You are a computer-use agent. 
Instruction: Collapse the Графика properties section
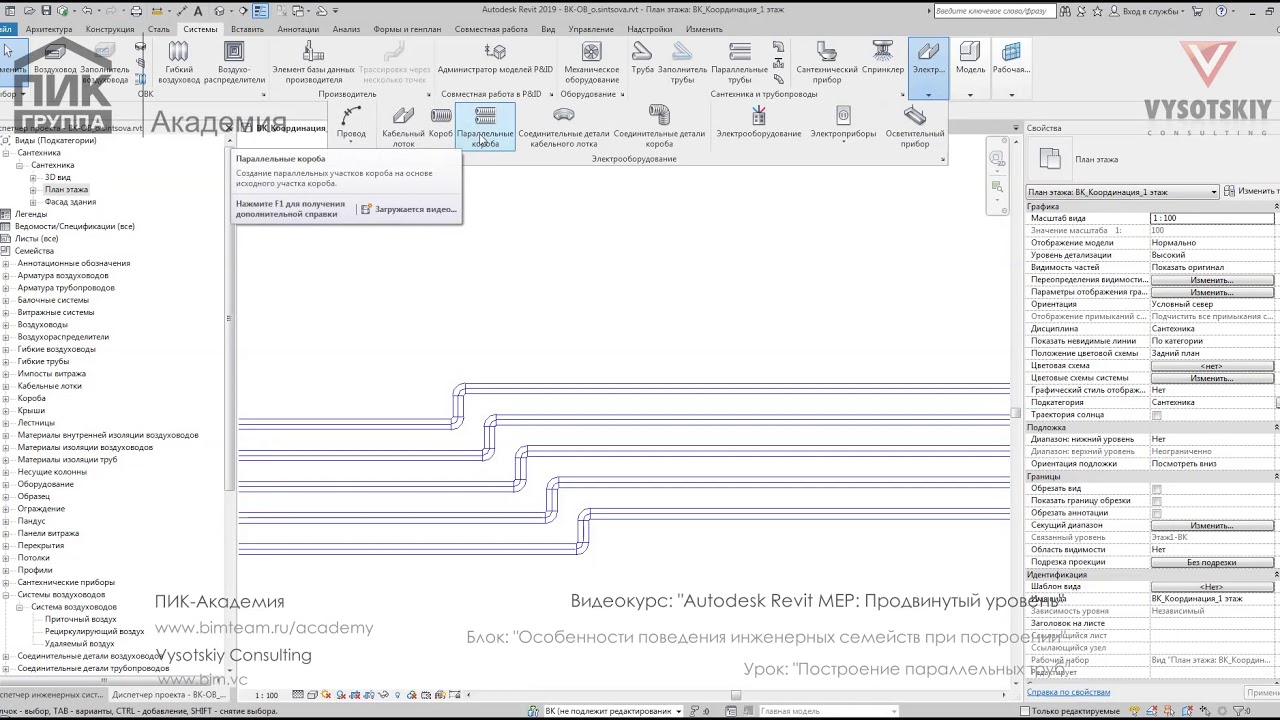tap(1276, 206)
